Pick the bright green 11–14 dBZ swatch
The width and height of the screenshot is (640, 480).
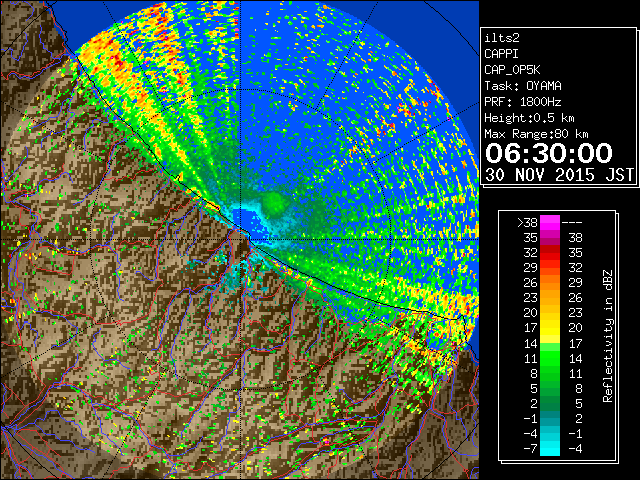550,358
